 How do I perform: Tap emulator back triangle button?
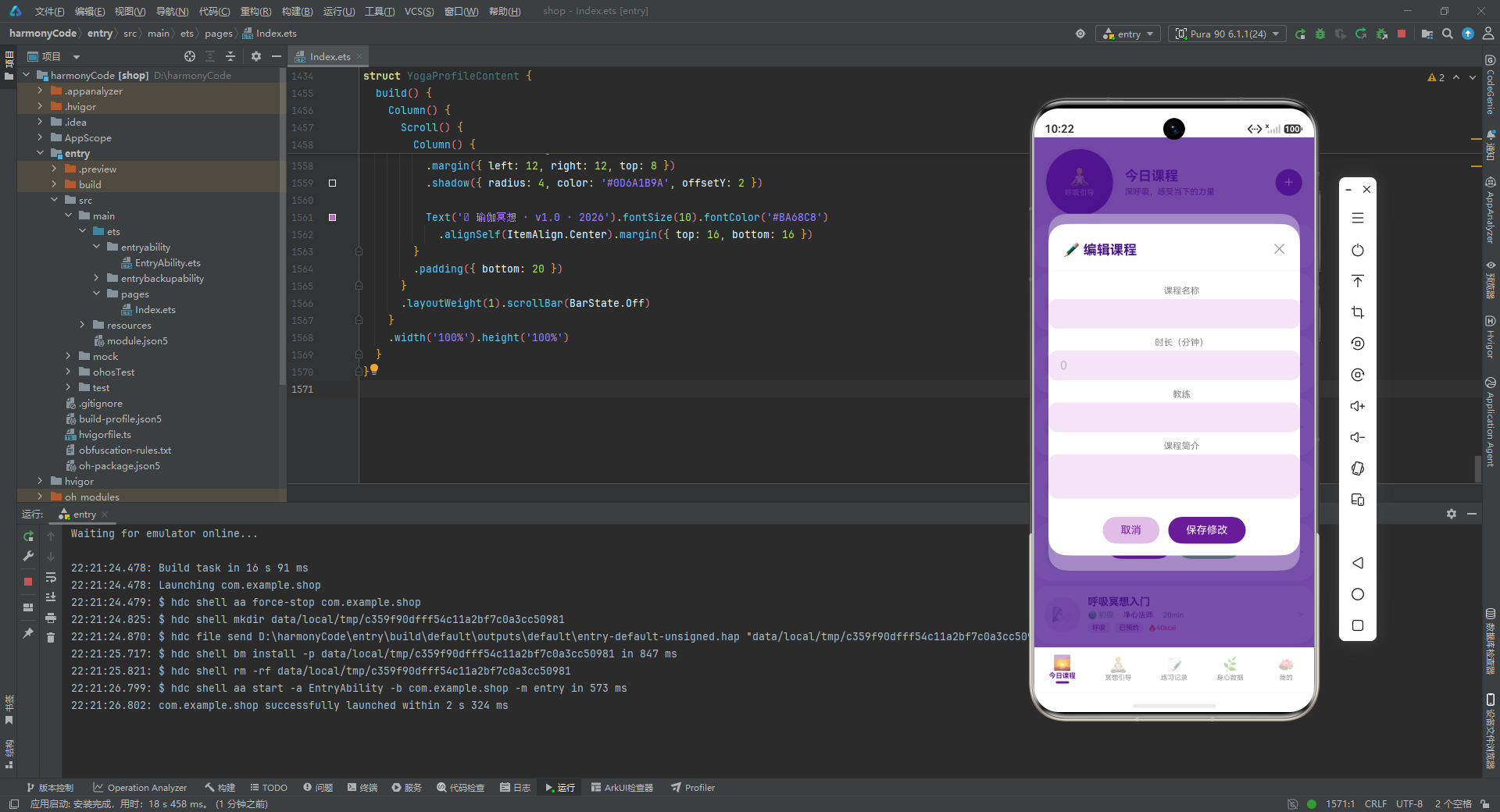click(1358, 563)
